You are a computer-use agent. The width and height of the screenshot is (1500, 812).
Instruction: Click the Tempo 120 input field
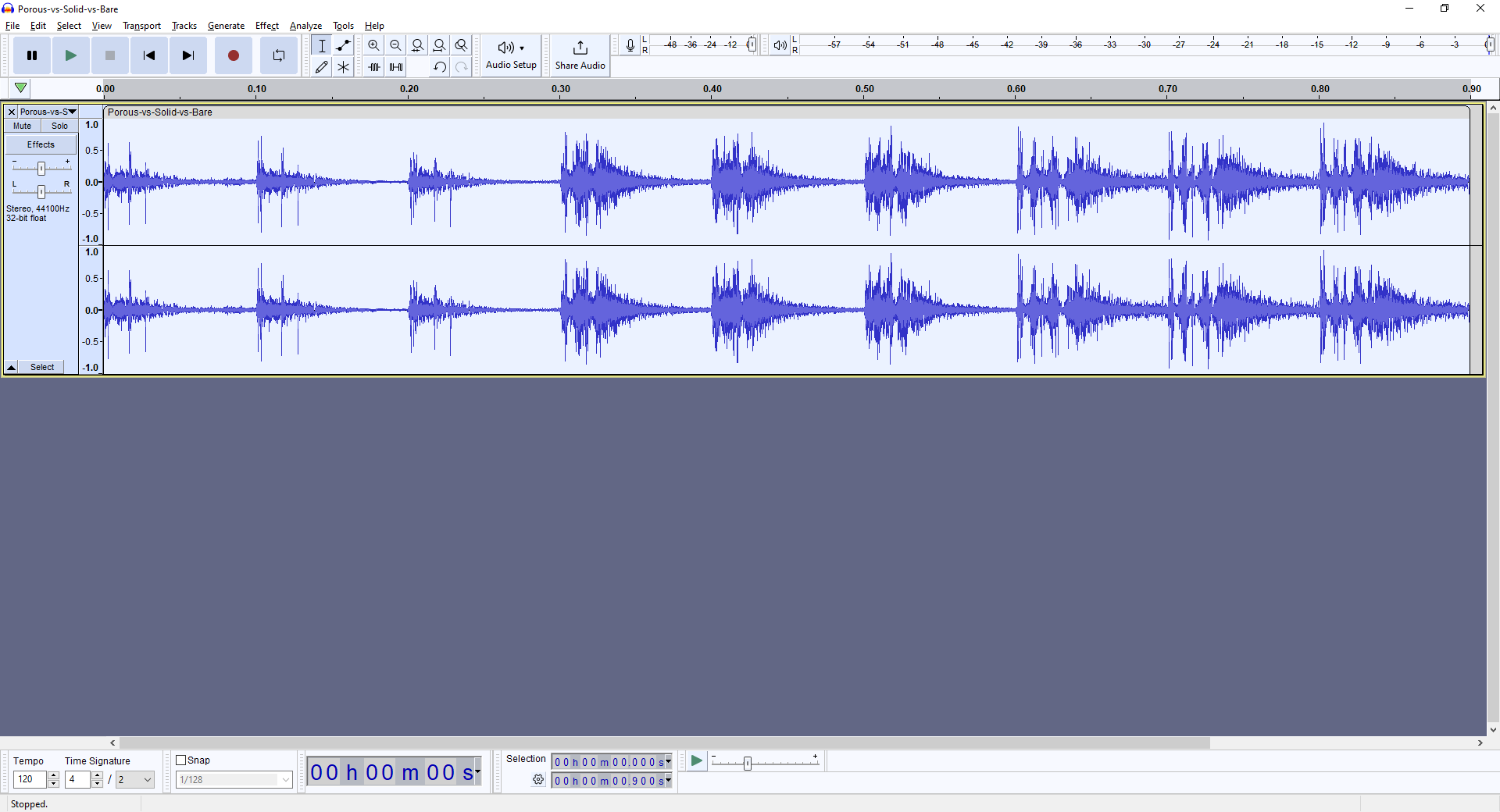30,779
